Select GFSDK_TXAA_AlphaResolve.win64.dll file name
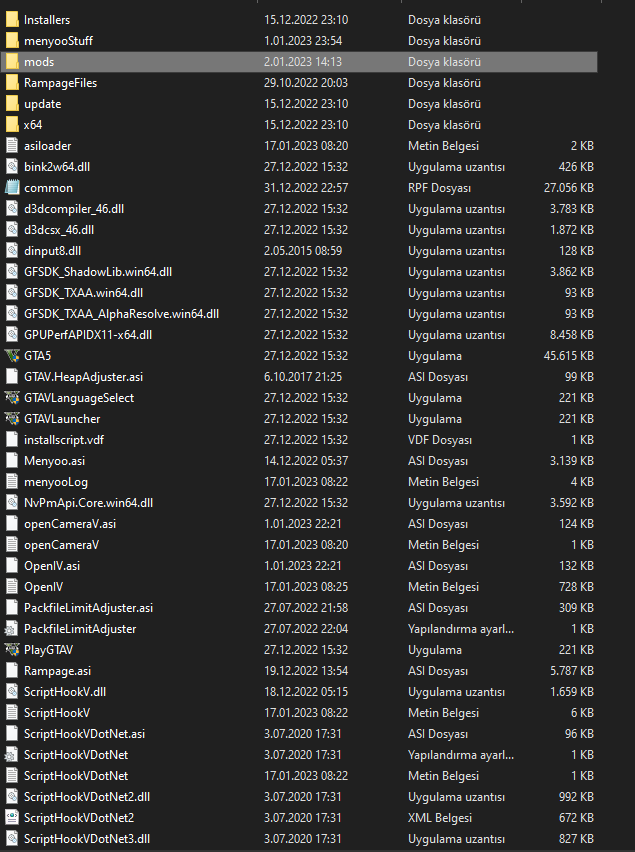This screenshot has width=635, height=852. 121,314
